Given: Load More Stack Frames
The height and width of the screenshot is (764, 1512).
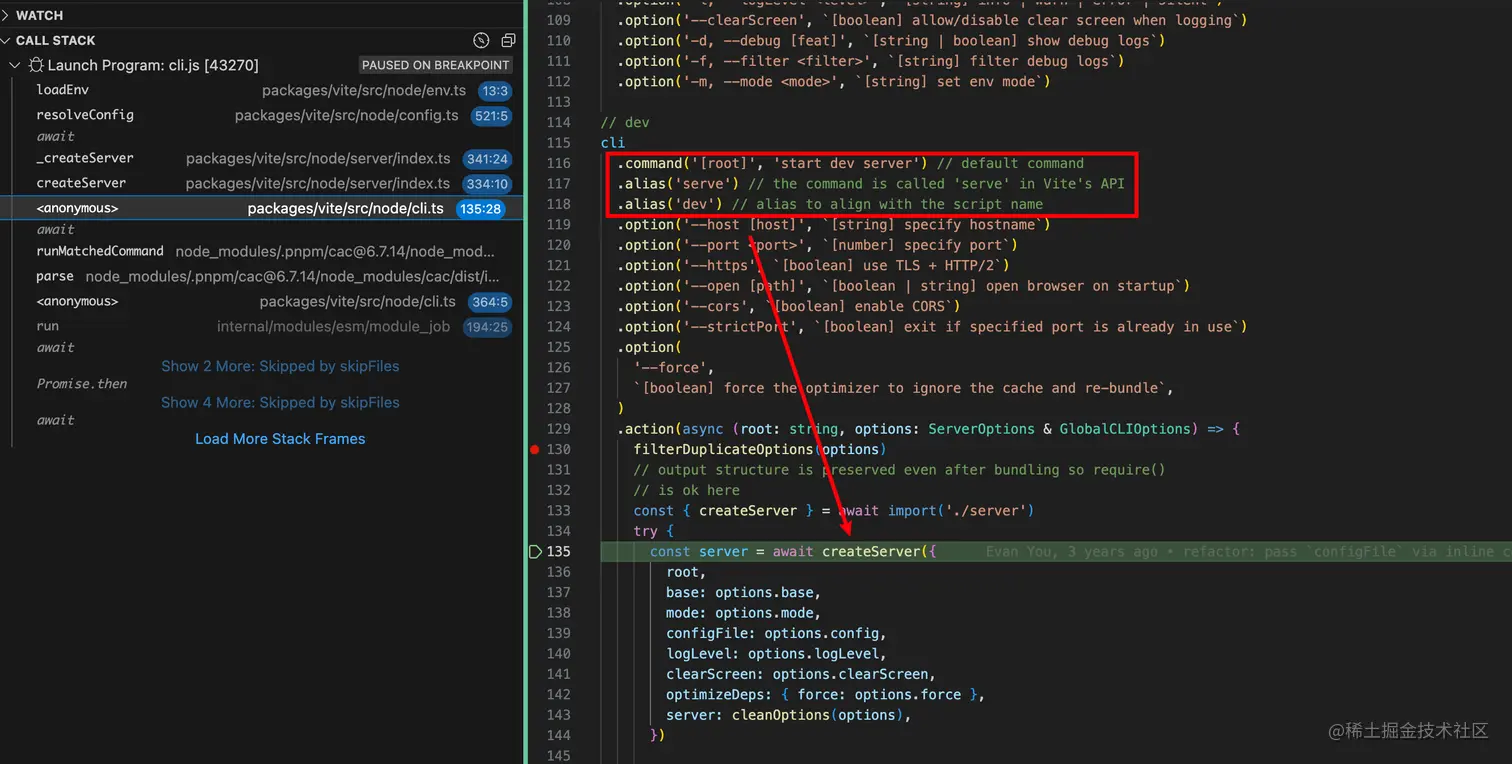Looking at the screenshot, I should 280,439.
